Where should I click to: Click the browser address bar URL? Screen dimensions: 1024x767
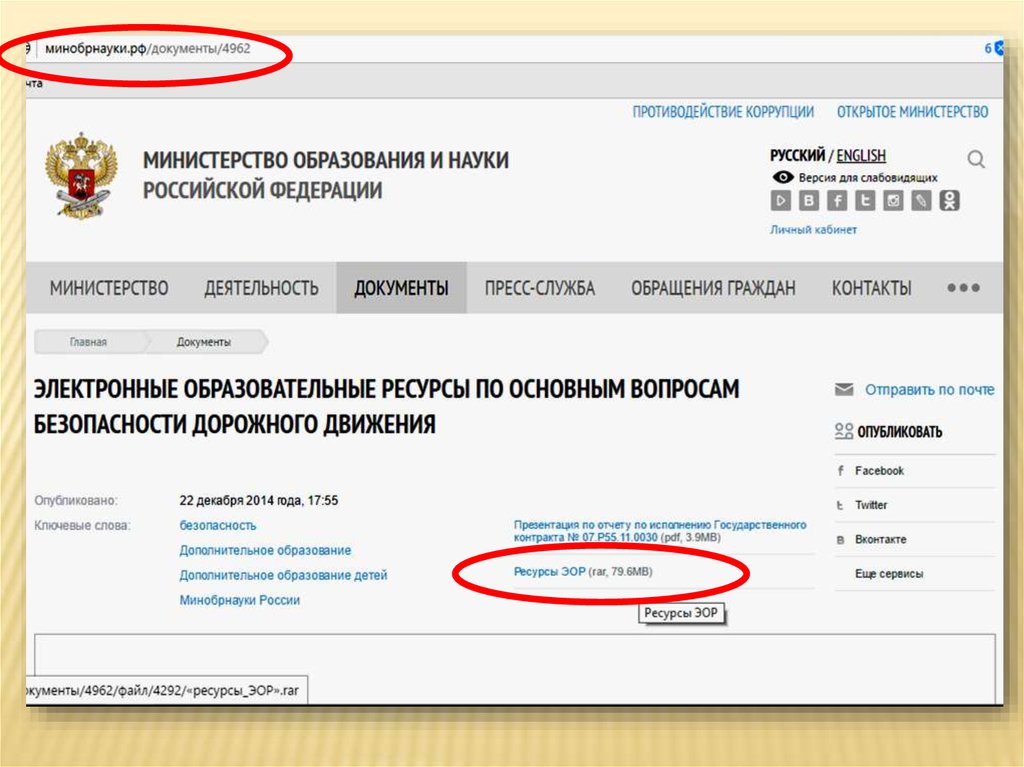148,48
